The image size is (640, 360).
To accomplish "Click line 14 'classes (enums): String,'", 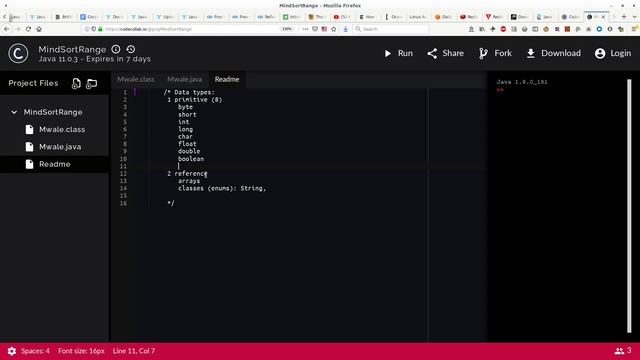I will coord(222,188).
